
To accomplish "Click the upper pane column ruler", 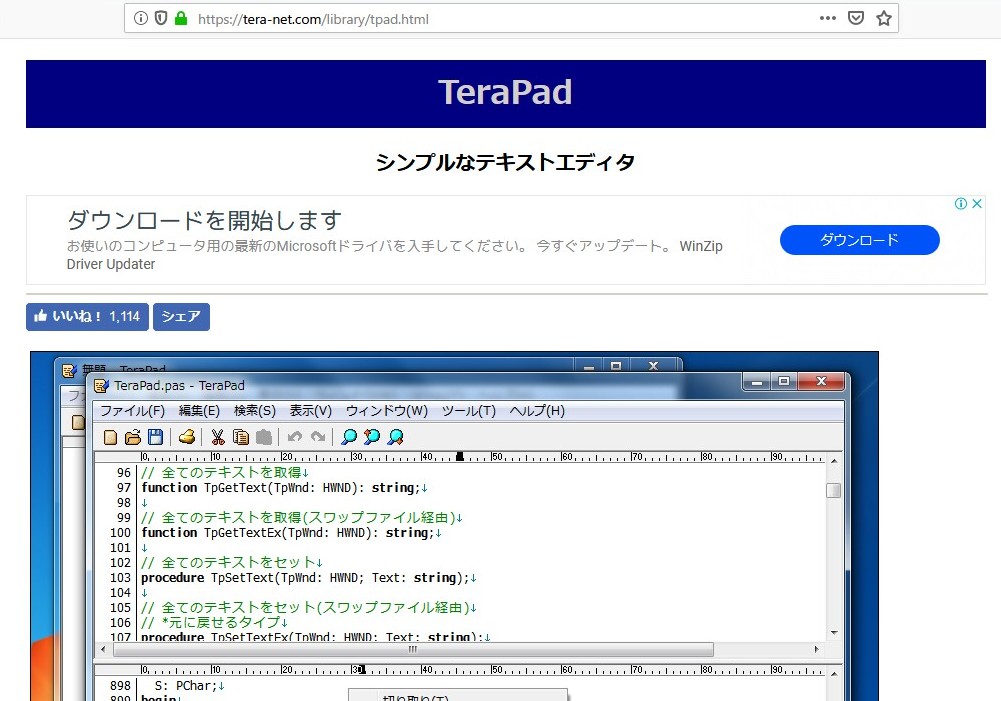I will pos(483,456).
